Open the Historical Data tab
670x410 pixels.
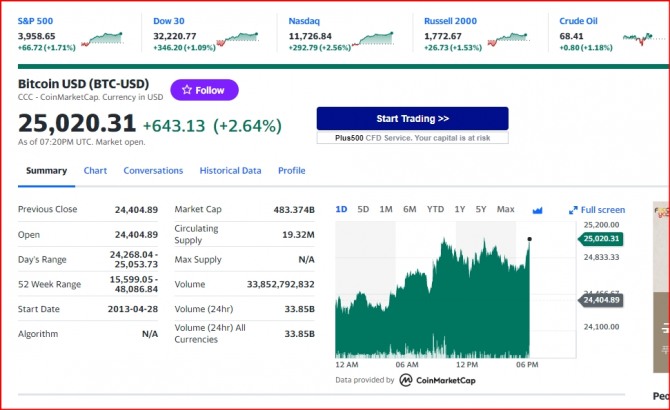coord(230,170)
